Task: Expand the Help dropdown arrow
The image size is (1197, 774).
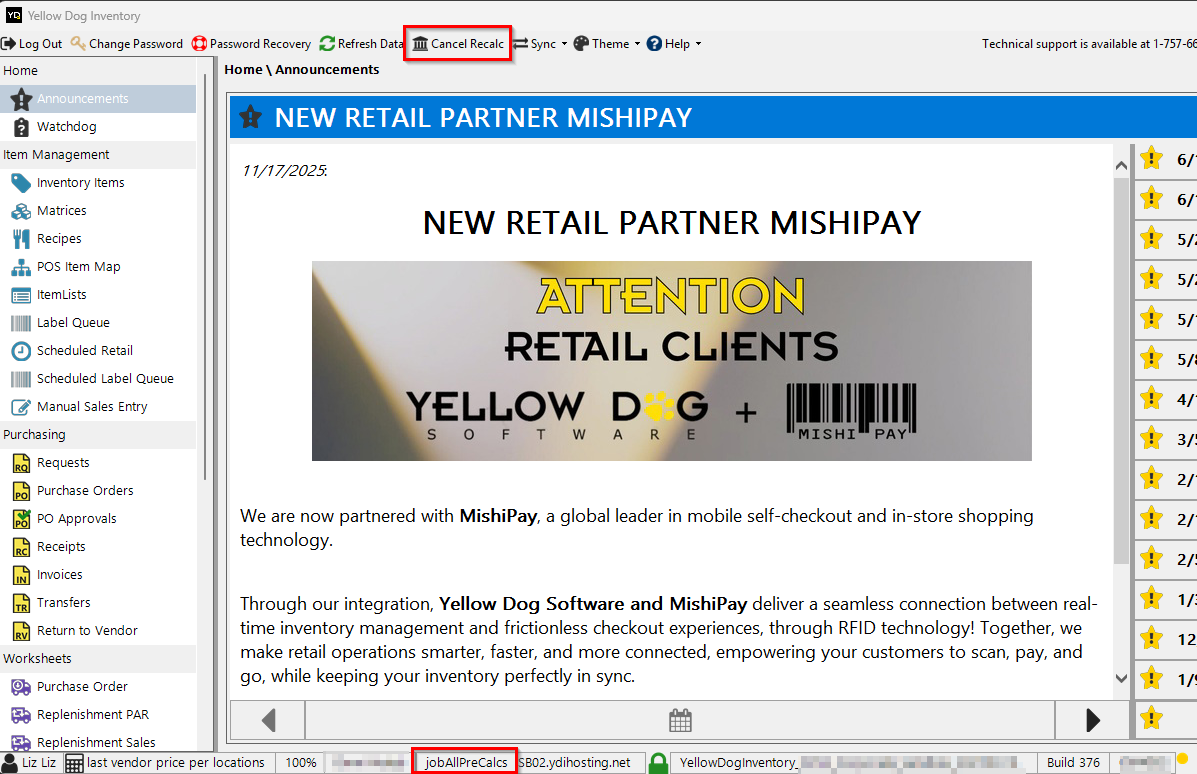Action: point(698,44)
